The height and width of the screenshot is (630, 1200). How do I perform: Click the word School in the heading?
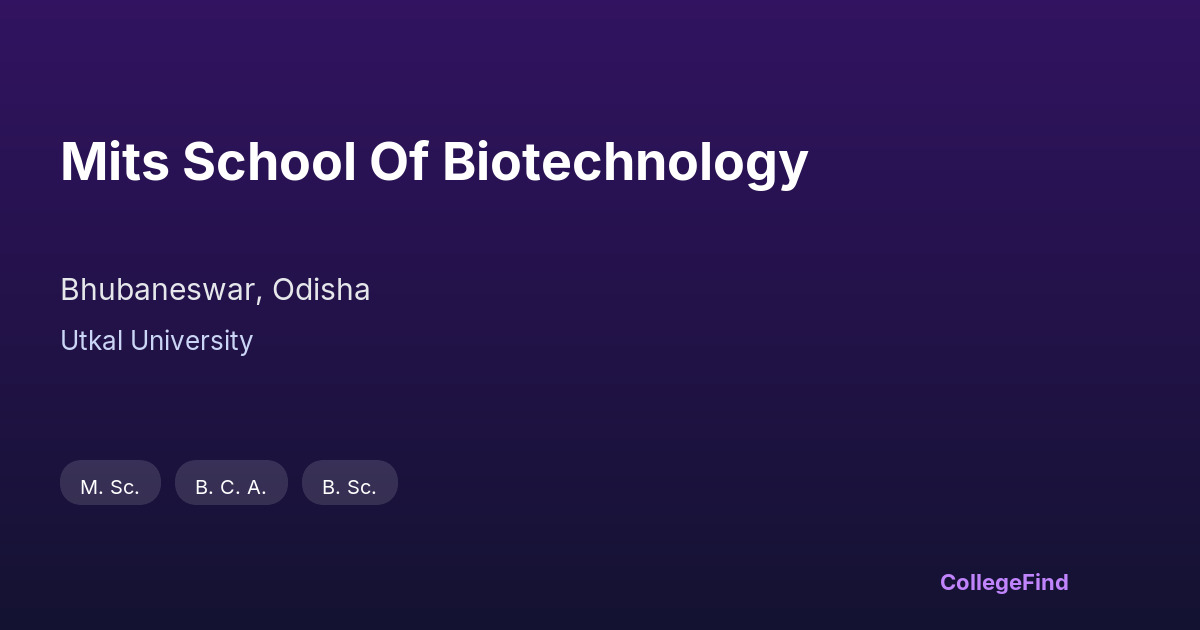point(268,162)
